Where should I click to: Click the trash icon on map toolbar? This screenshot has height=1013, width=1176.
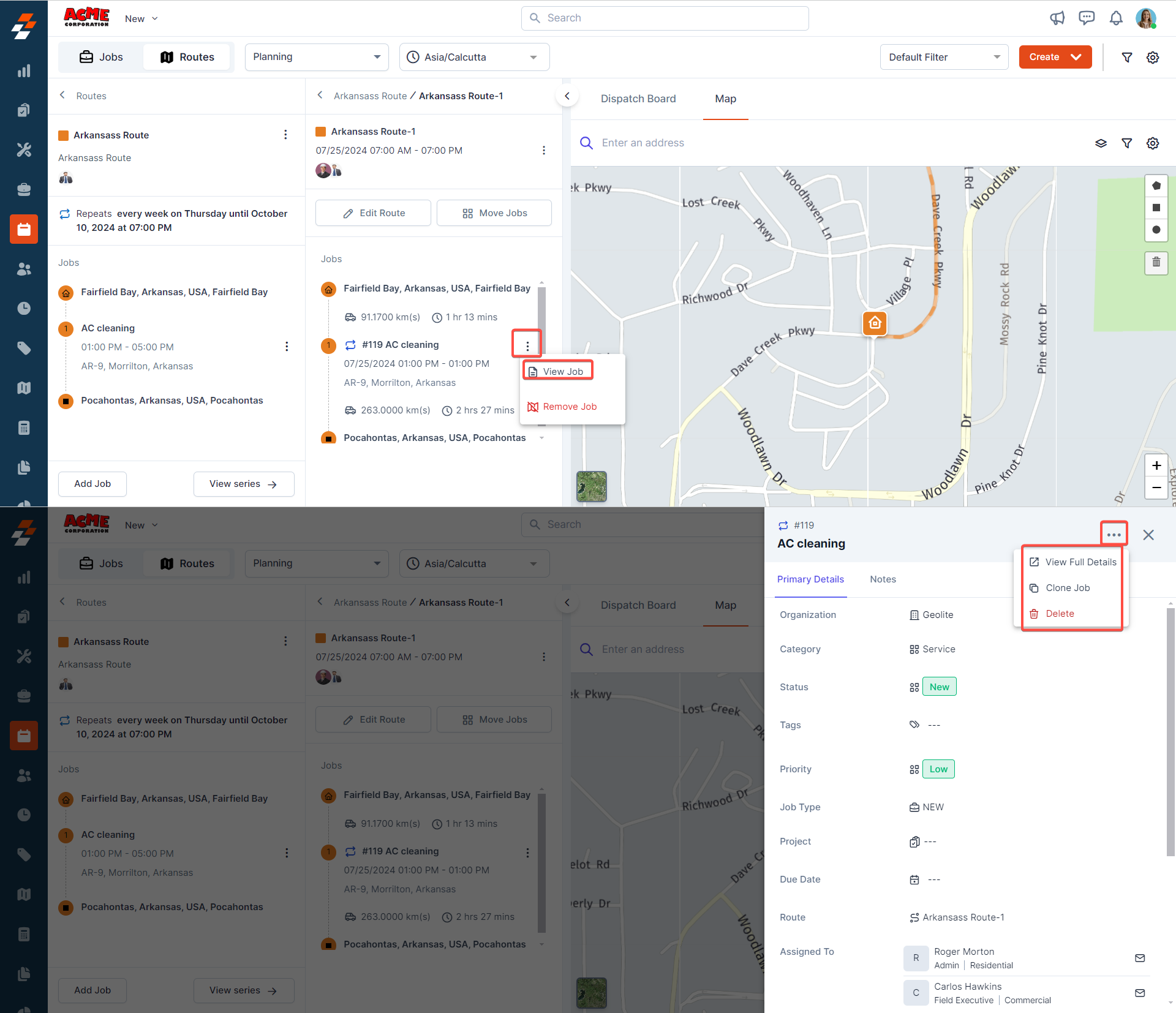(x=1156, y=262)
